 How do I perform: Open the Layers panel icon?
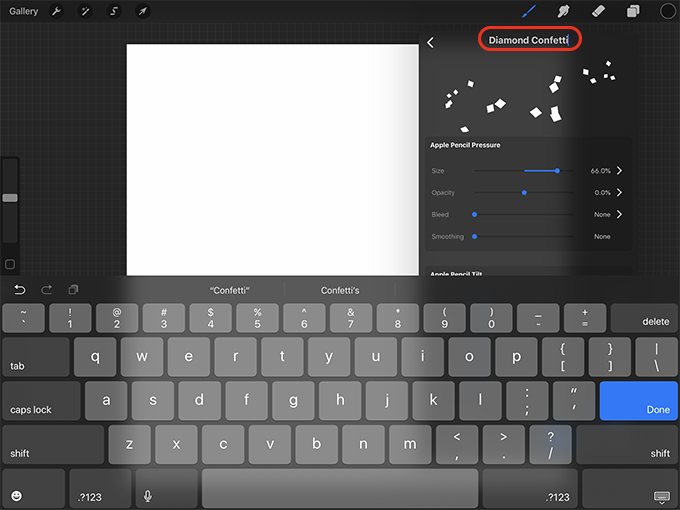click(x=633, y=11)
